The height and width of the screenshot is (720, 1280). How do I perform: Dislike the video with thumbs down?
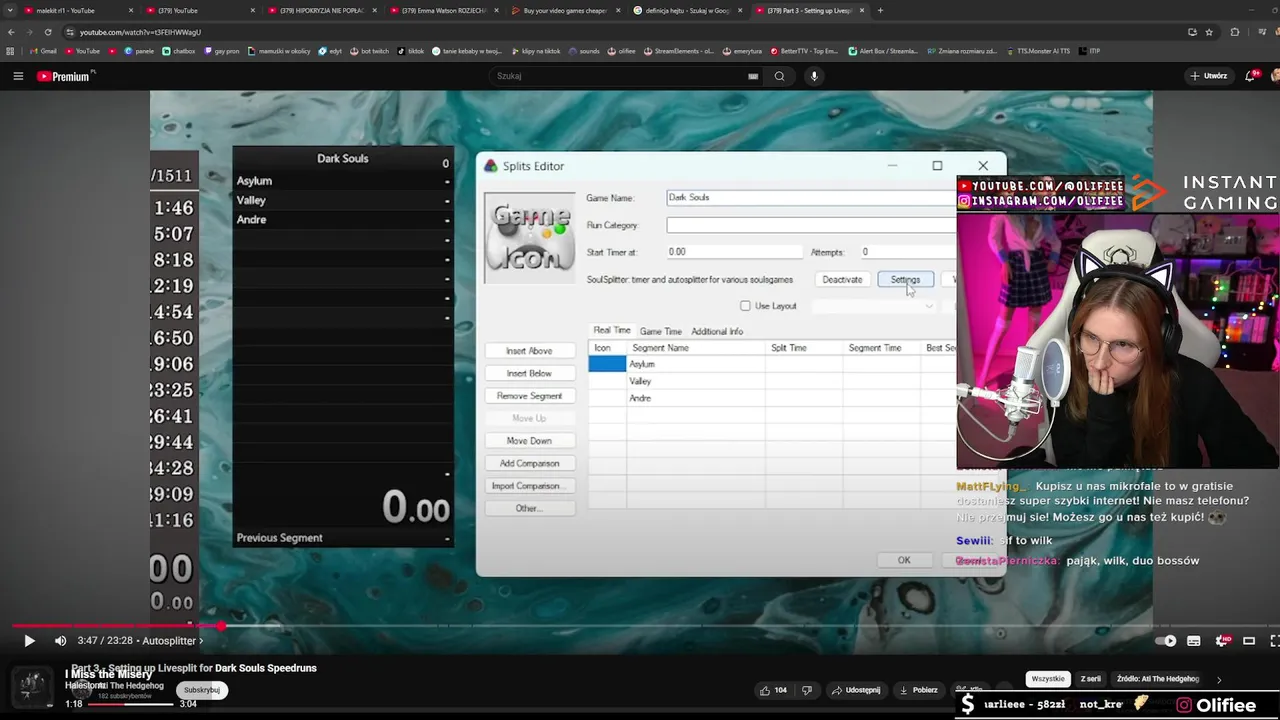[807, 690]
